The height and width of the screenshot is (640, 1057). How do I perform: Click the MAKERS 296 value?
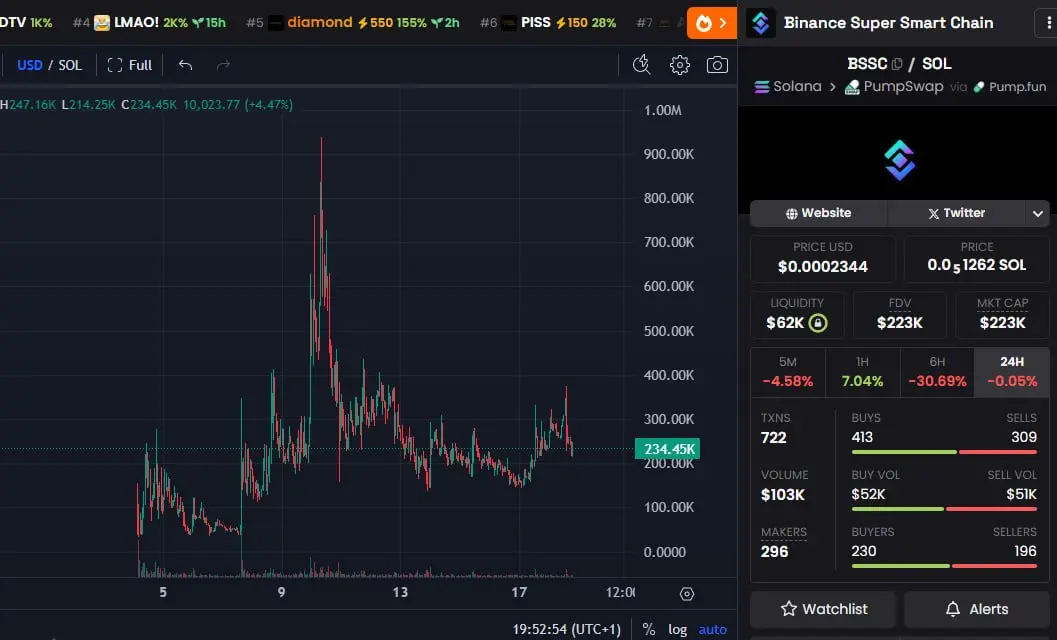click(x=775, y=552)
